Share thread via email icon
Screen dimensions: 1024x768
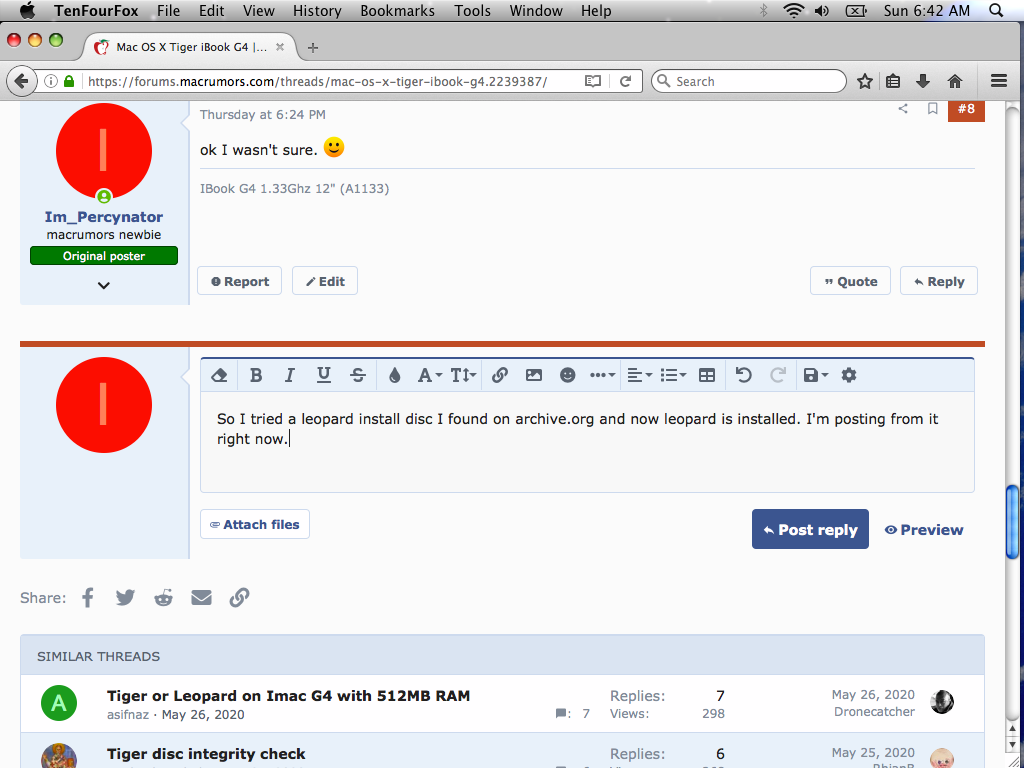coord(201,598)
